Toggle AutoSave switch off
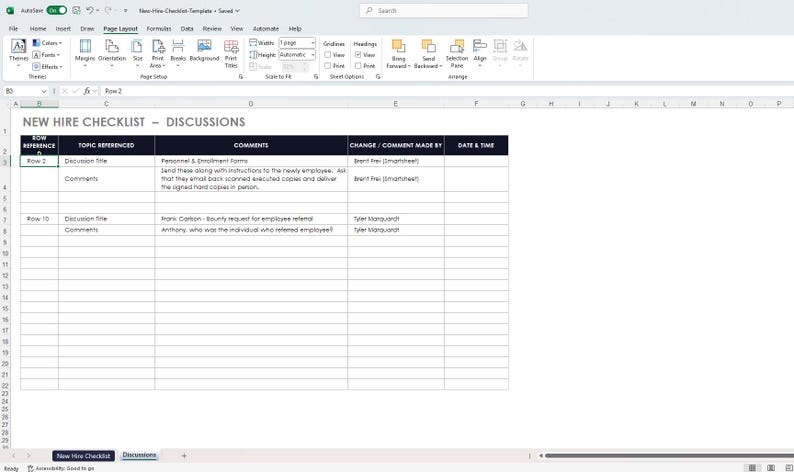This screenshot has height=472, width=794. [57, 10]
